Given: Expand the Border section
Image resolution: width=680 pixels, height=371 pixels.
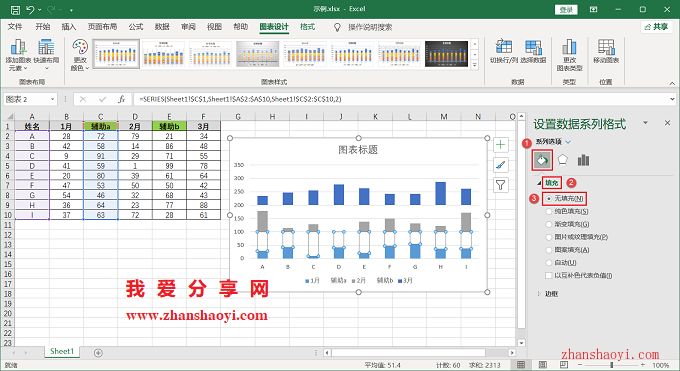Looking at the screenshot, I should pos(539,294).
